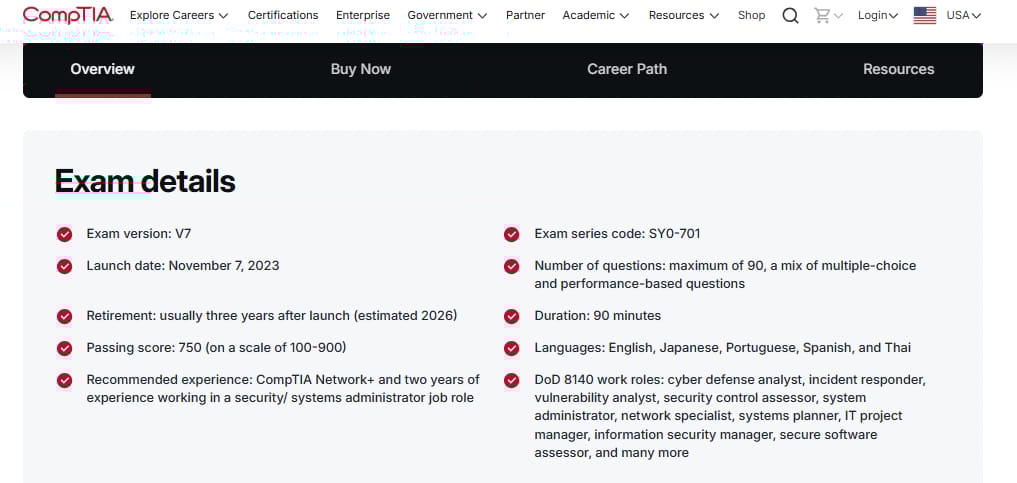Click checkmark icon beside Launch date
The height and width of the screenshot is (483, 1017).
[x=64, y=266]
